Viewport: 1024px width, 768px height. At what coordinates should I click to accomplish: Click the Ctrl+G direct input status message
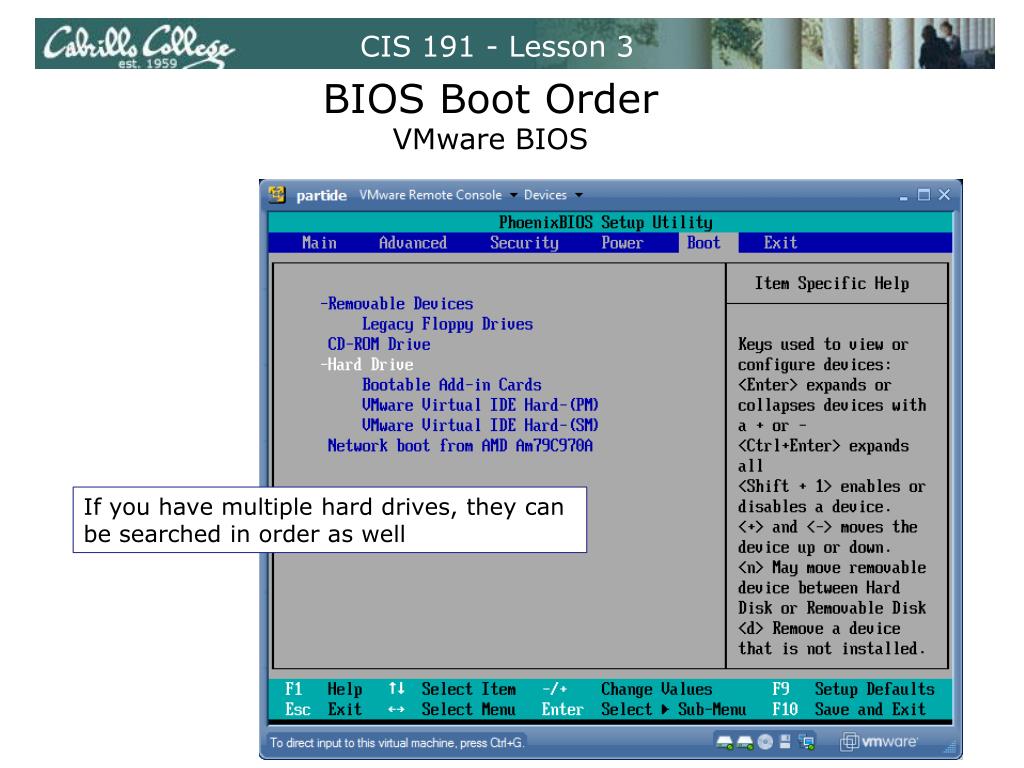(396, 743)
